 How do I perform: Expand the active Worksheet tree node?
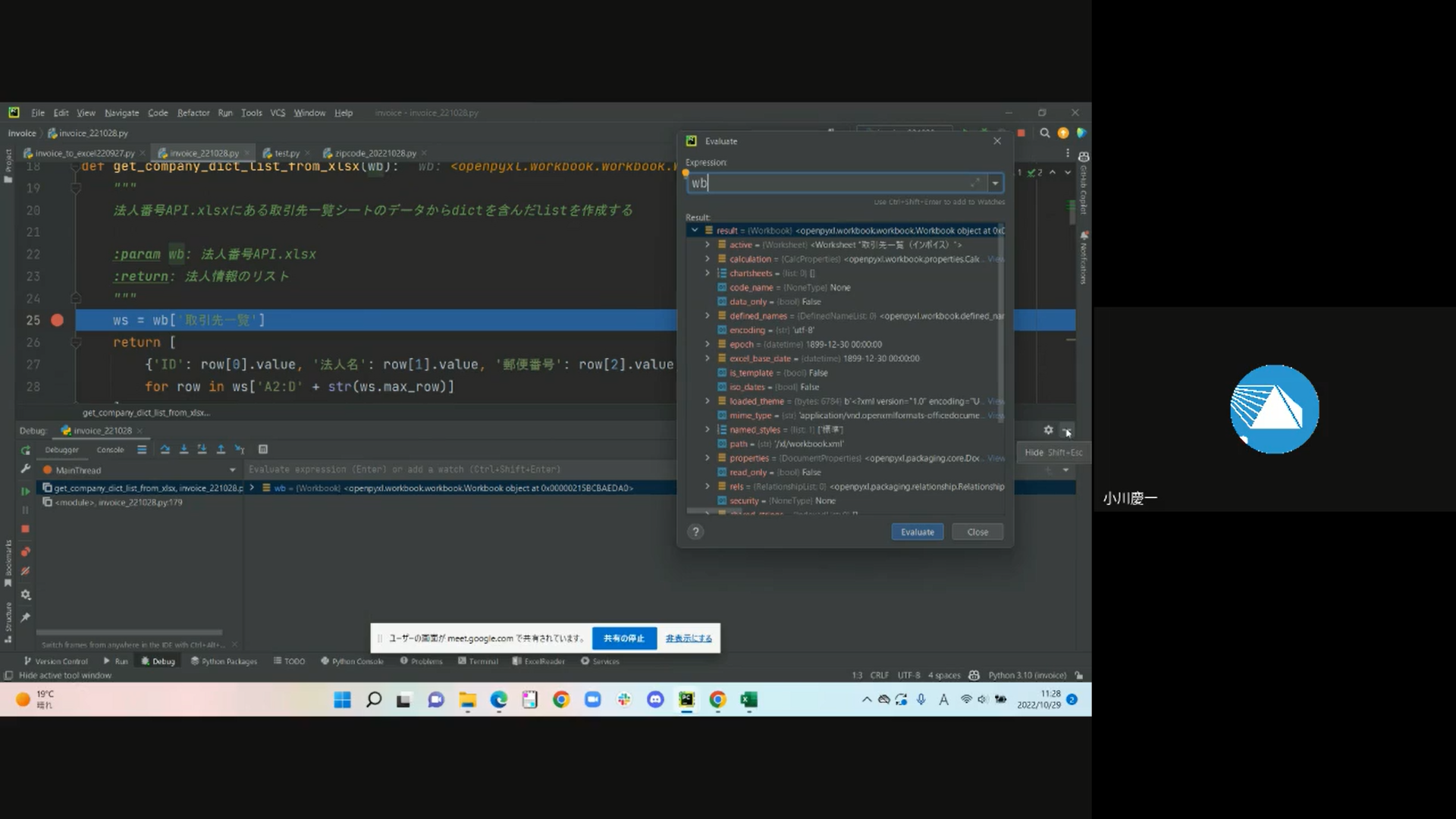point(708,245)
